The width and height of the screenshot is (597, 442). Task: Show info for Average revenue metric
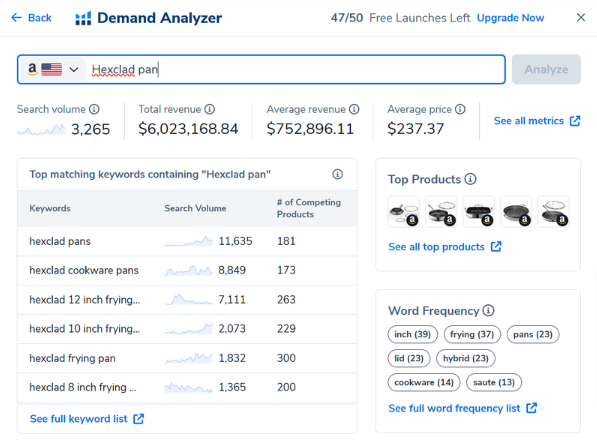point(354,109)
